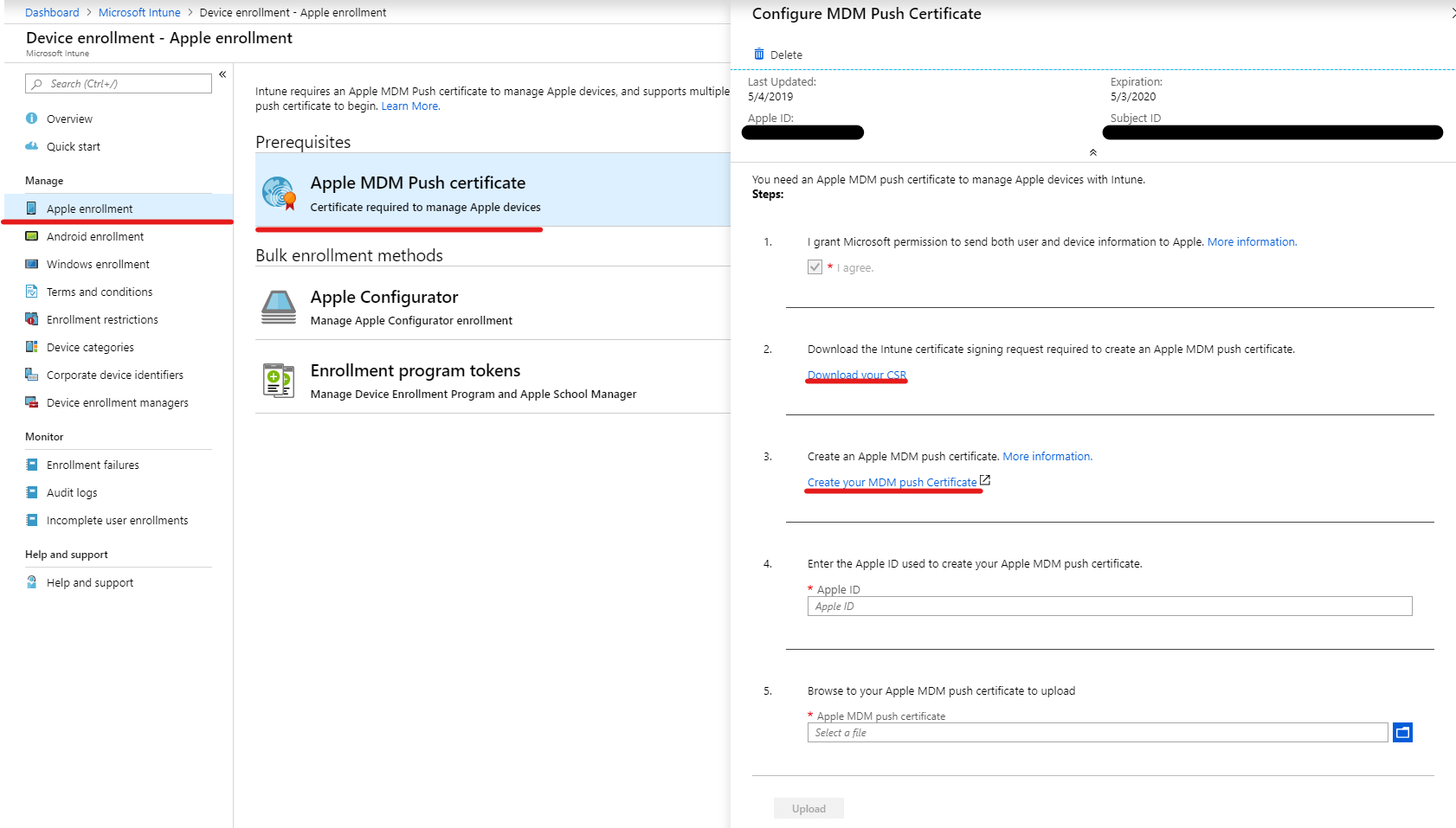
Task: Select the Apple enrollment sidebar icon
Action: tap(32, 209)
